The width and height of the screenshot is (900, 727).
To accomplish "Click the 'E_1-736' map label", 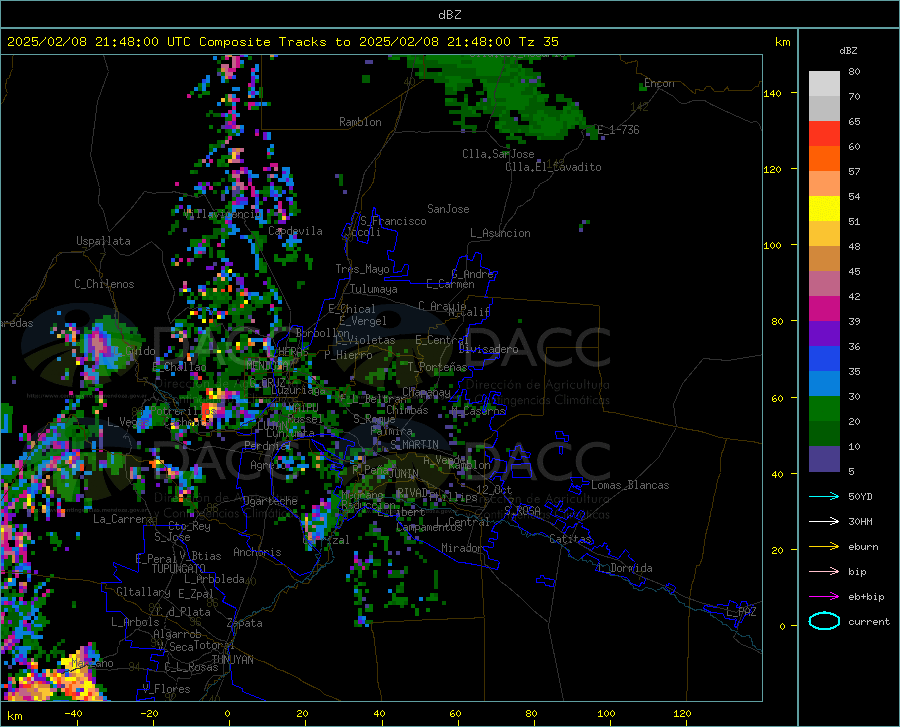I will tap(618, 130).
